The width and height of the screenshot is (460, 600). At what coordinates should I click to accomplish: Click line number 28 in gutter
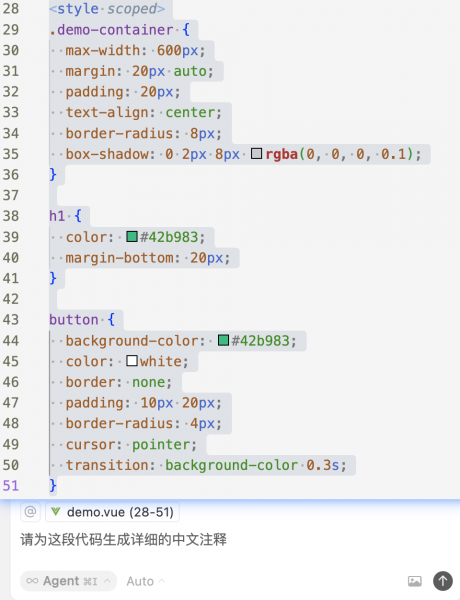(x=11, y=9)
